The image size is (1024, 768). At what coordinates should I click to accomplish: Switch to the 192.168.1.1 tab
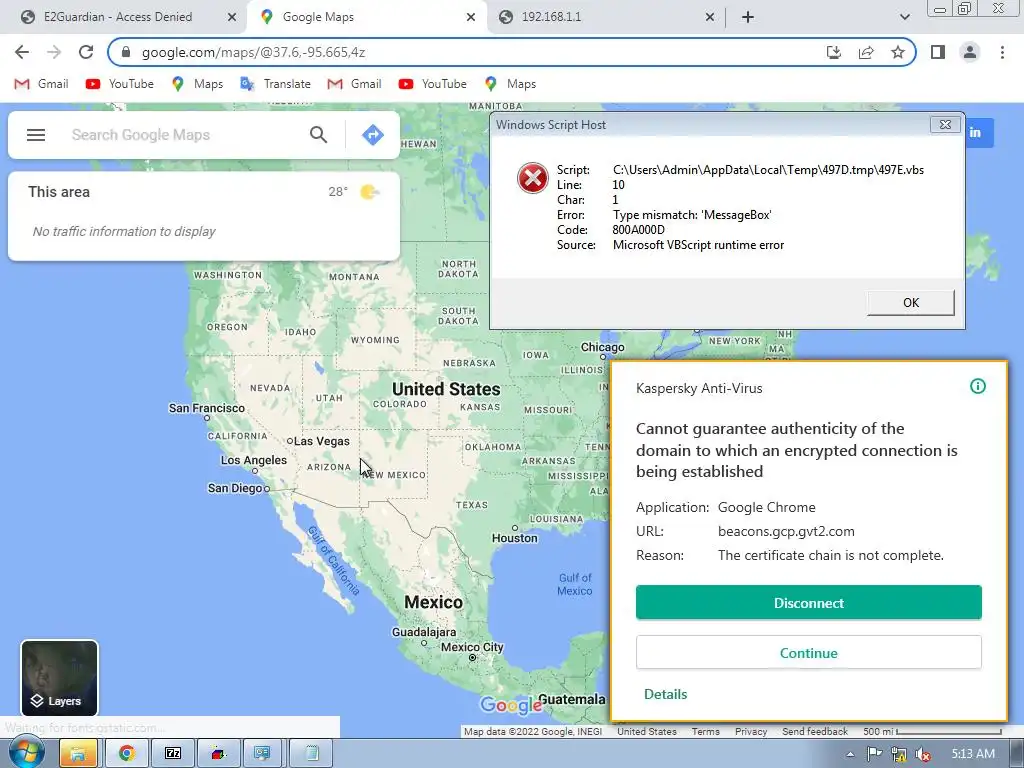point(607,17)
